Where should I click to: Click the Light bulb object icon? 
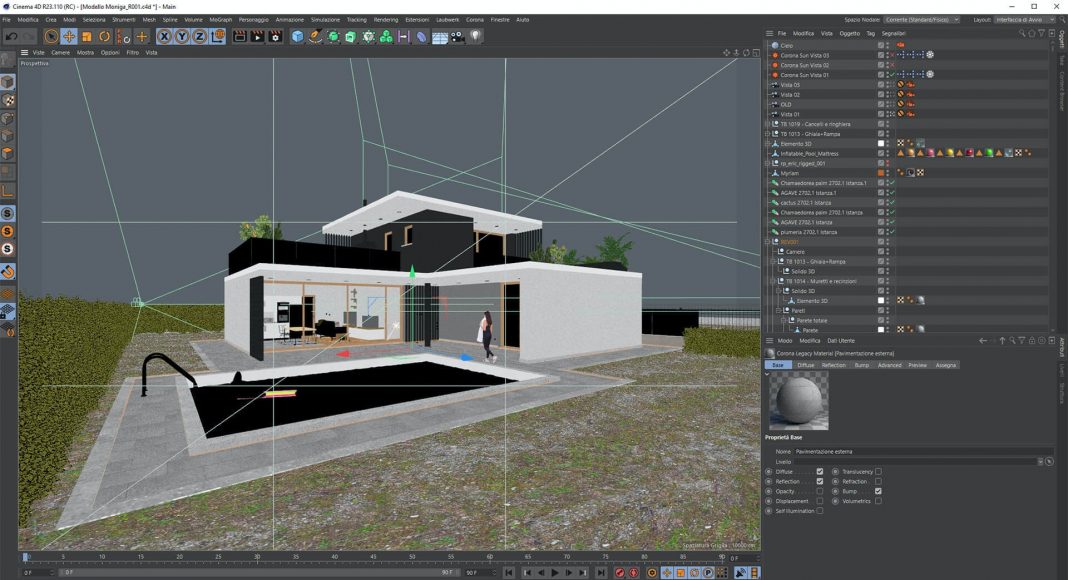coord(476,37)
